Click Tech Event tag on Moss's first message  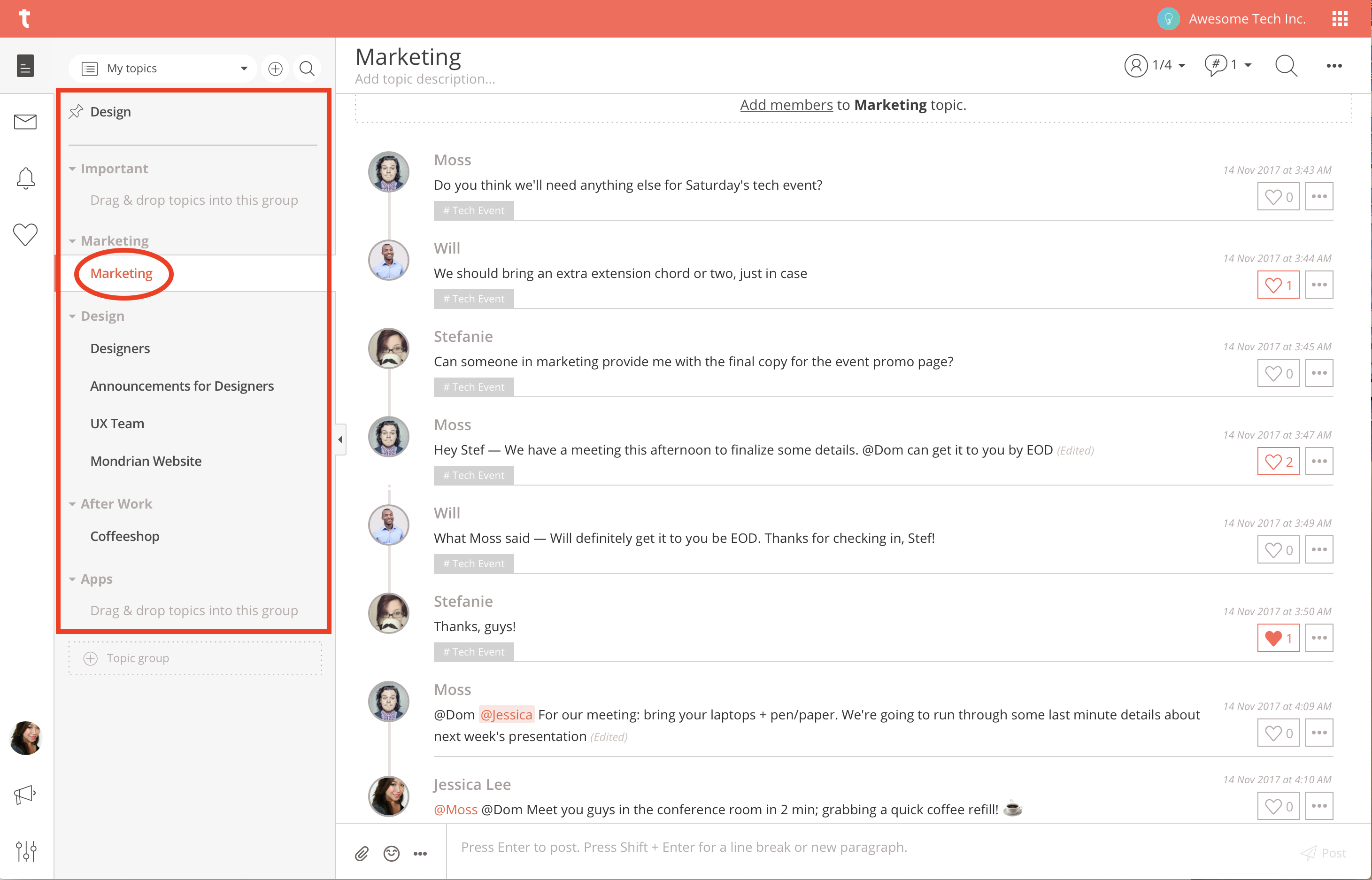pos(474,210)
